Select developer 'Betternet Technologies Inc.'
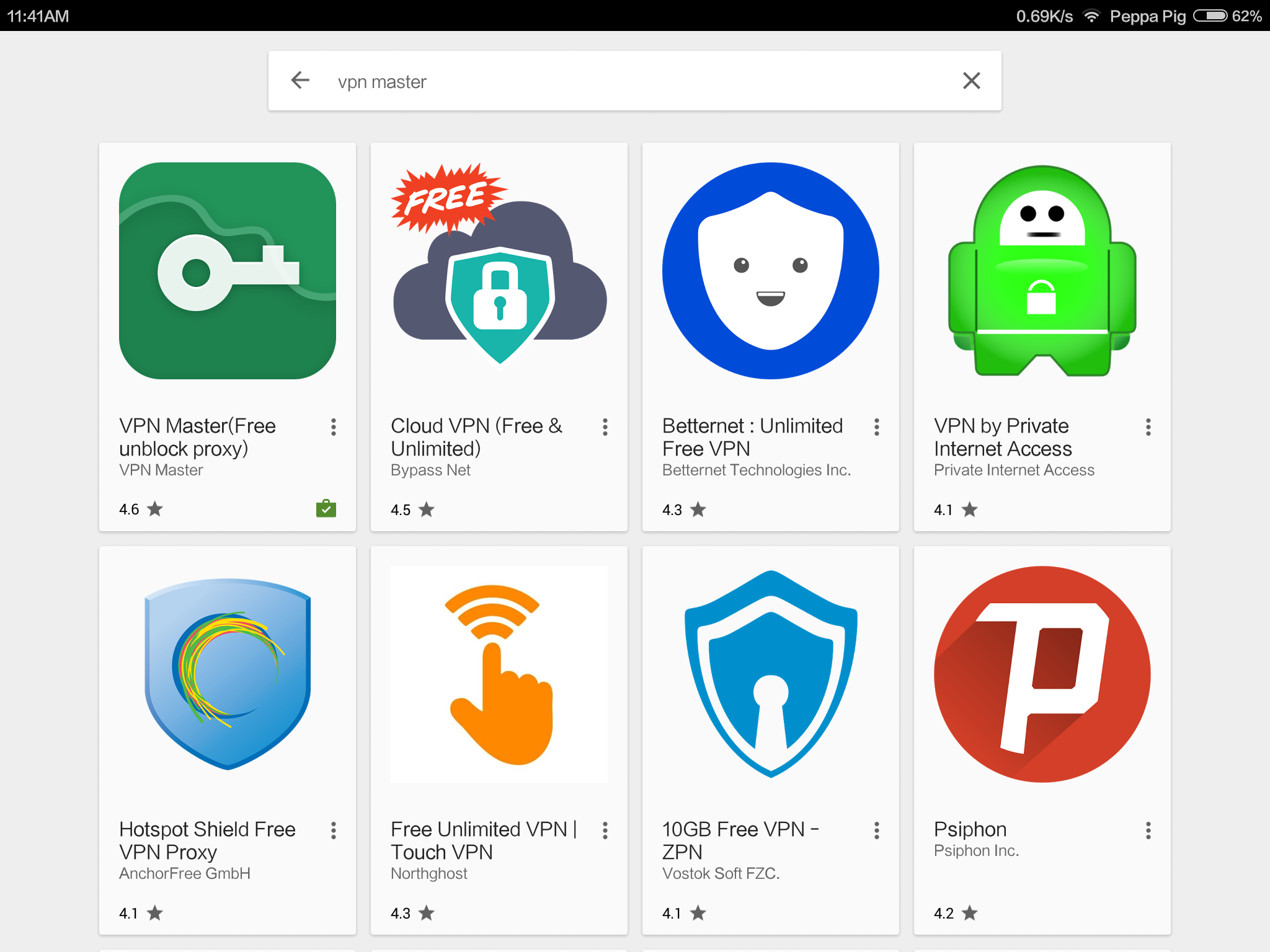Image resolution: width=1270 pixels, height=952 pixels. click(757, 470)
